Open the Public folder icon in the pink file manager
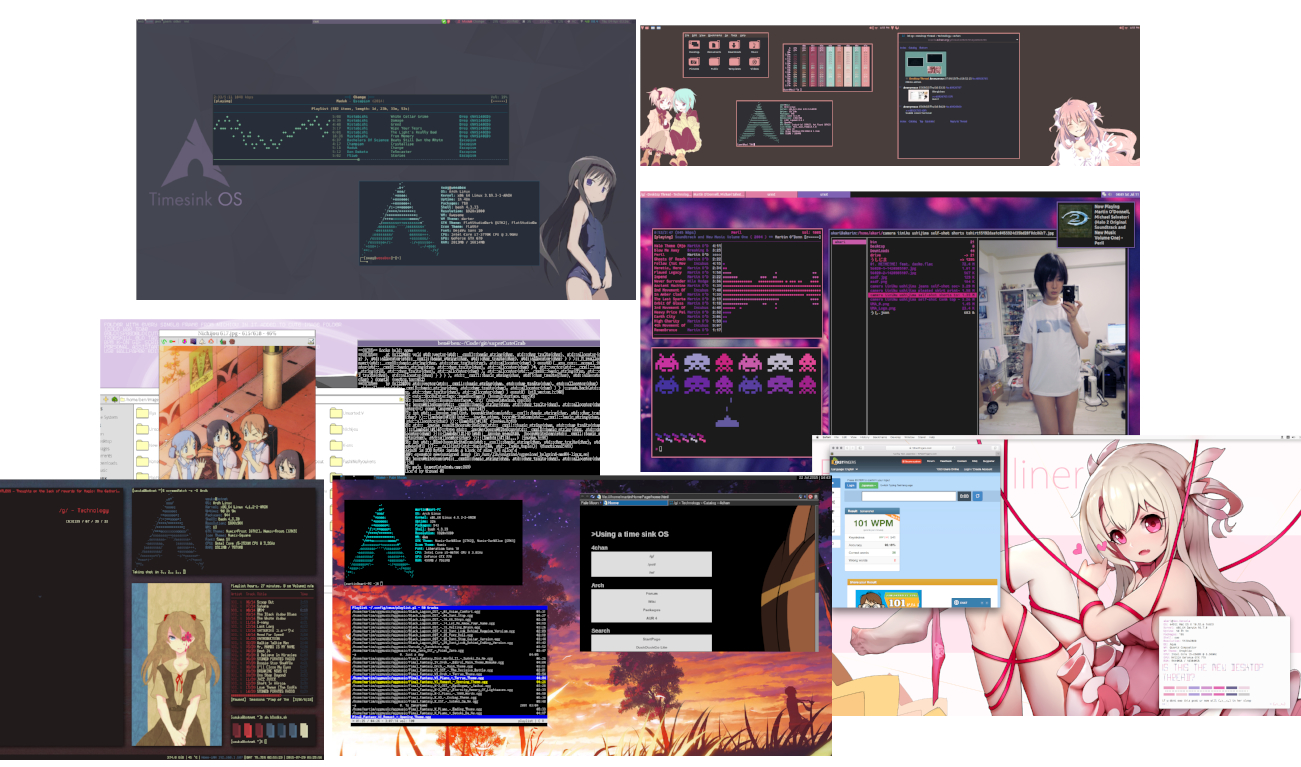This screenshot has height=767, width=1301. click(x=714, y=62)
